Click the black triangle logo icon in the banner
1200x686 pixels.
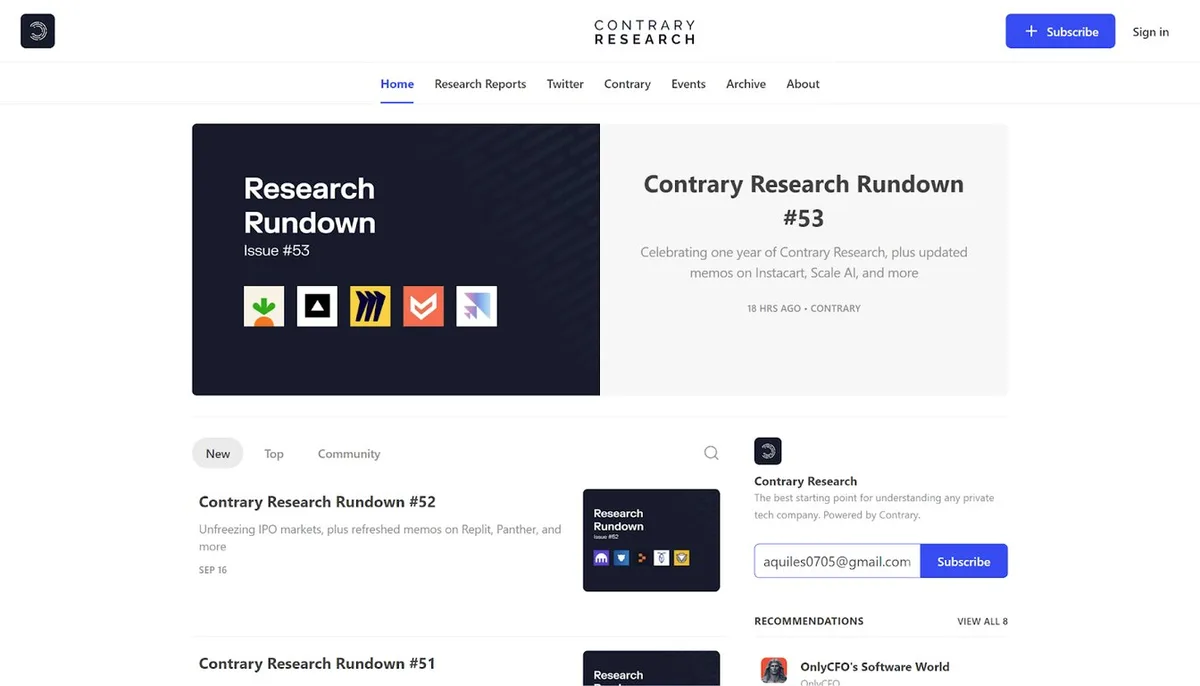click(317, 306)
